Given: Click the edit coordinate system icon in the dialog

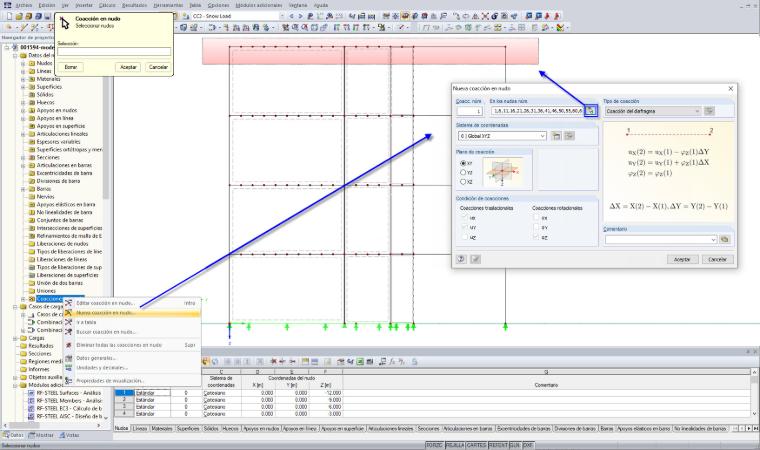Looking at the screenshot, I should coord(569,136).
